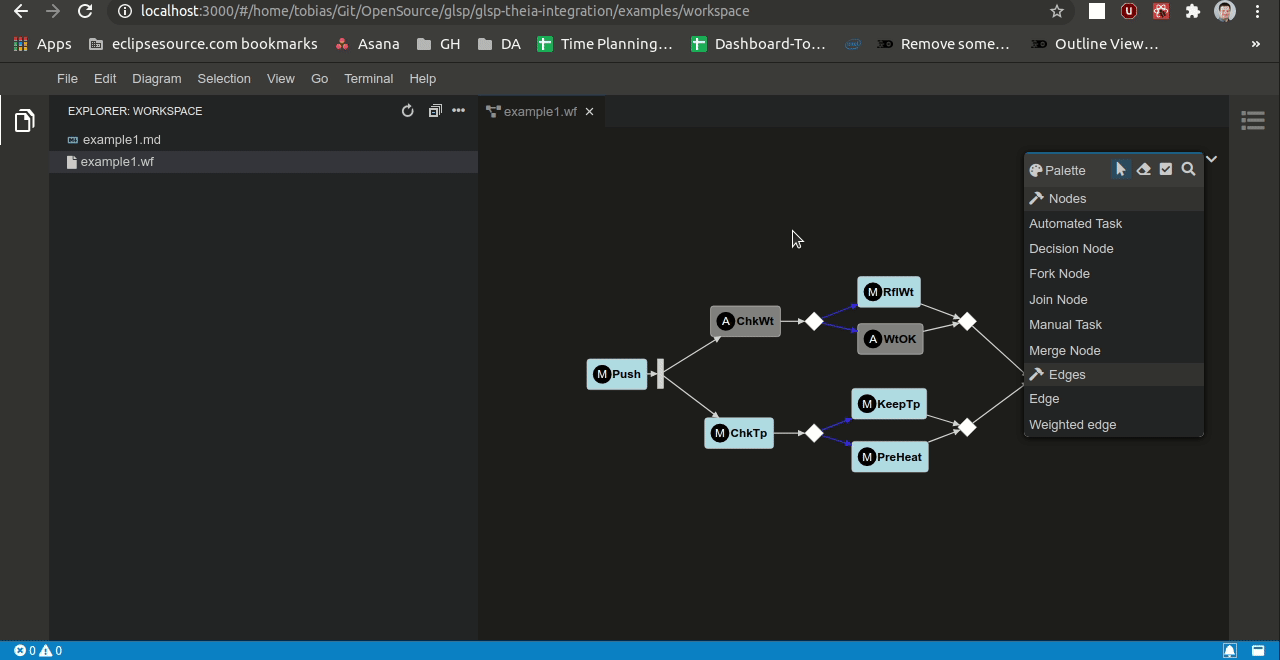Switch to the example1.wf editor tab
Image resolution: width=1280 pixels, height=660 pixels.
pyautogui.click(x=540, y=111)
